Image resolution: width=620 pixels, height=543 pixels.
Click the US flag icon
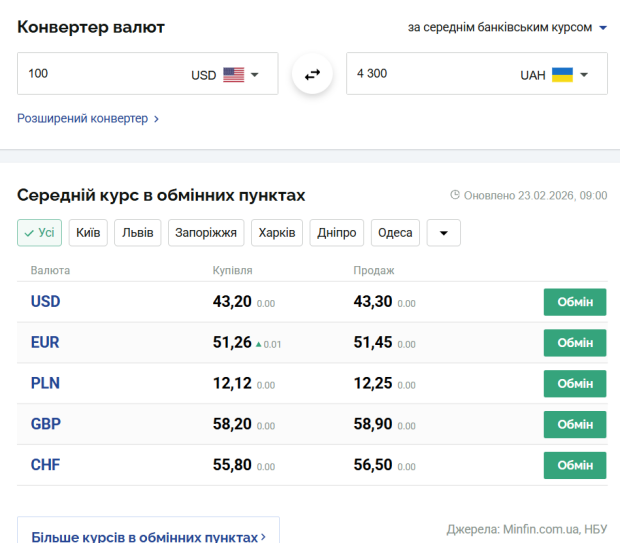pos(233,74)
